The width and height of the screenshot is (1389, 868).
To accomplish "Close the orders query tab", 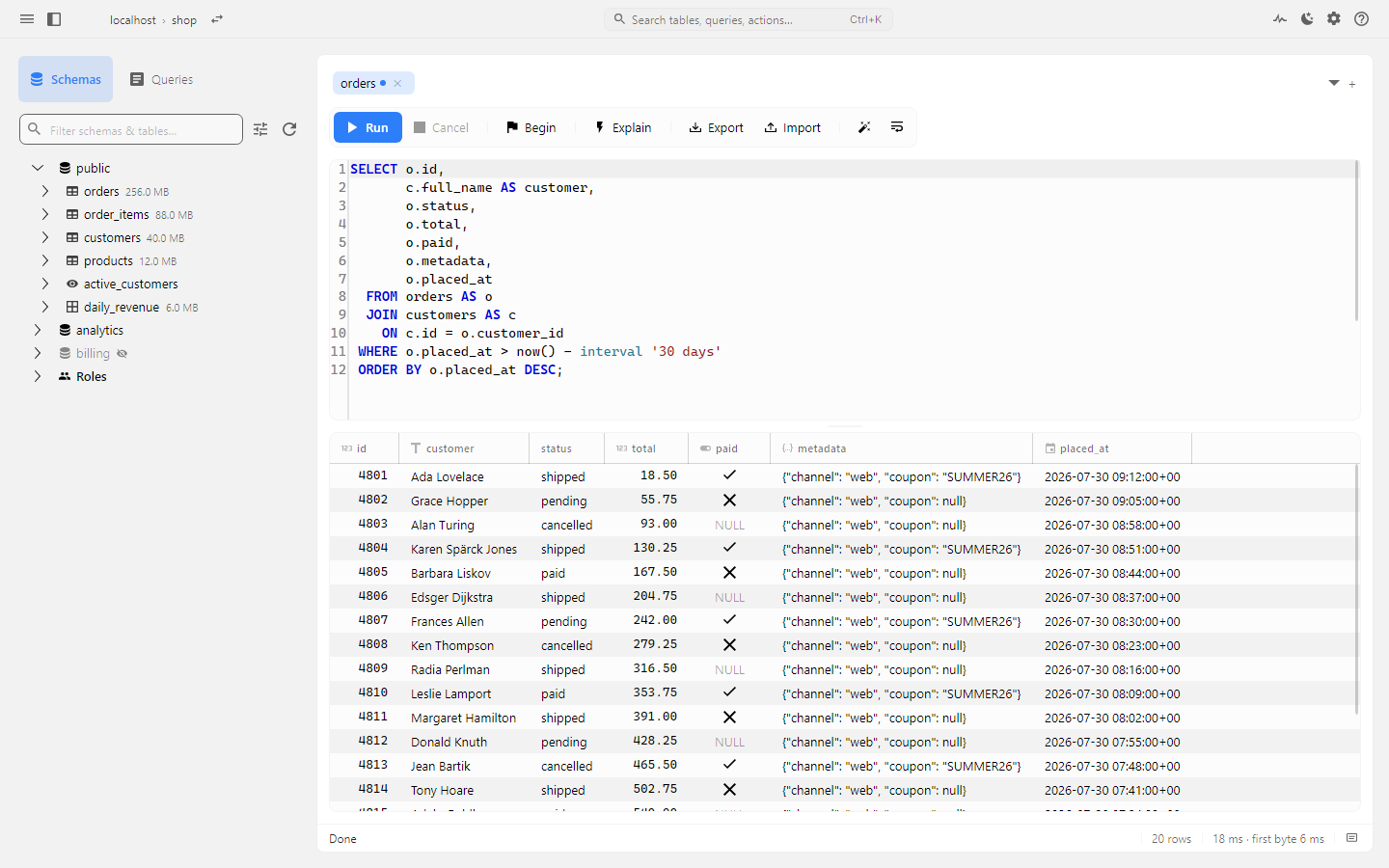I will [x=397, y=84].
